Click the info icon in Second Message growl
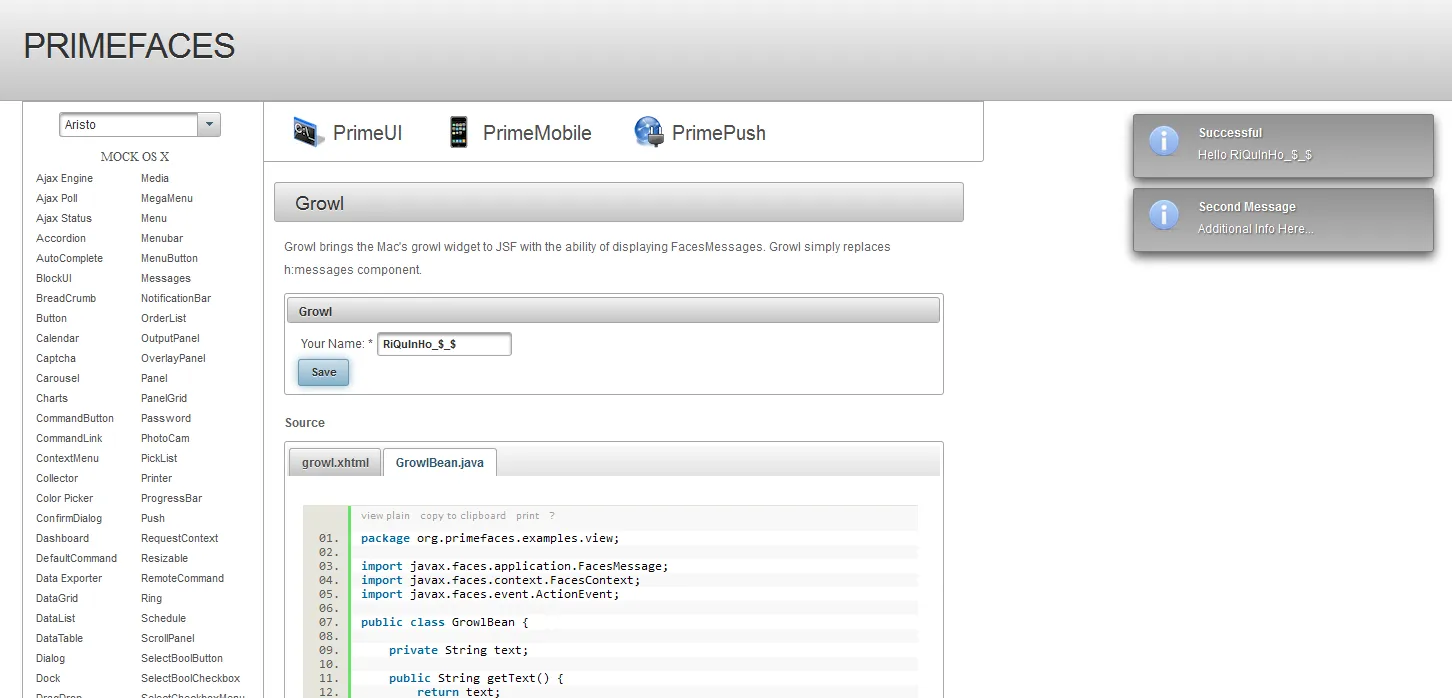 (1164, 215)
